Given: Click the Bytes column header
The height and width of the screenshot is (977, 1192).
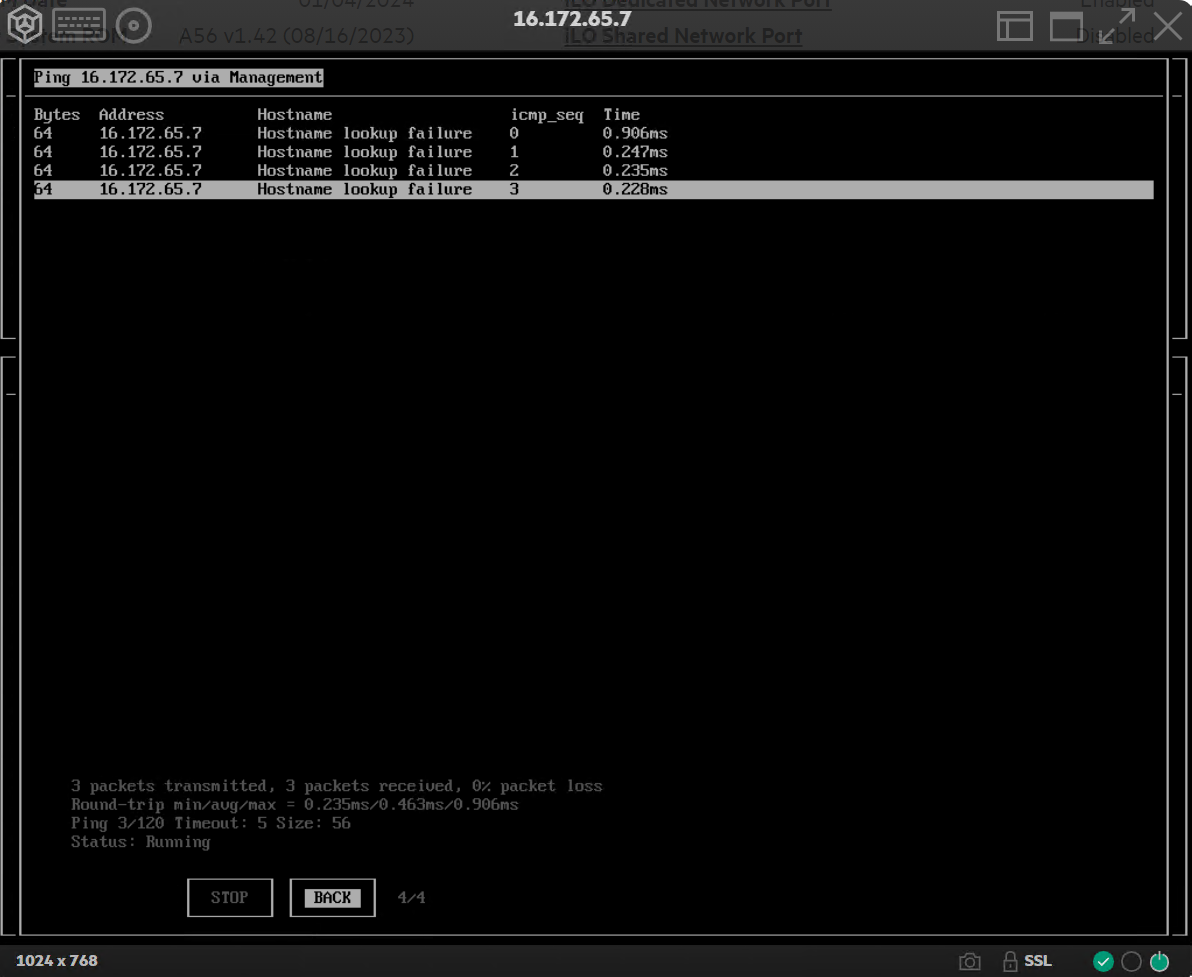Looking at the screenshot, I should point(57,115).
